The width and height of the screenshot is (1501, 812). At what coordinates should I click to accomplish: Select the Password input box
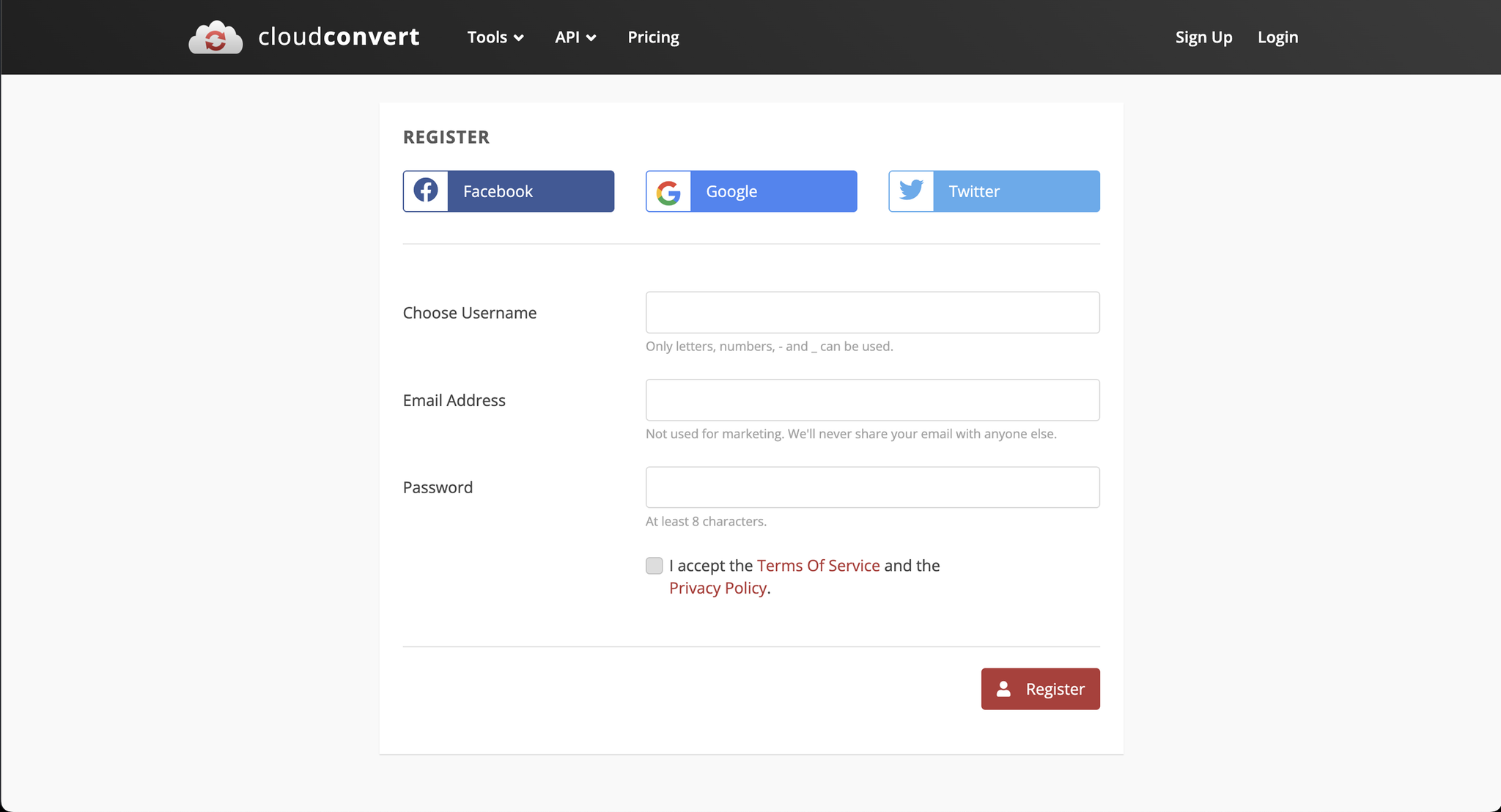pyautogui.click(x=872, y=487)
